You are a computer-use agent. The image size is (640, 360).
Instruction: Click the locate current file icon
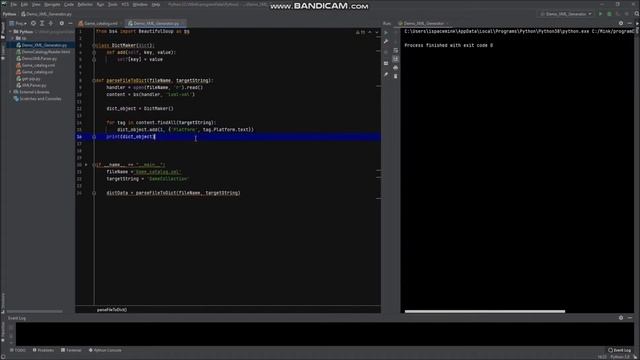tap(33, 23)
